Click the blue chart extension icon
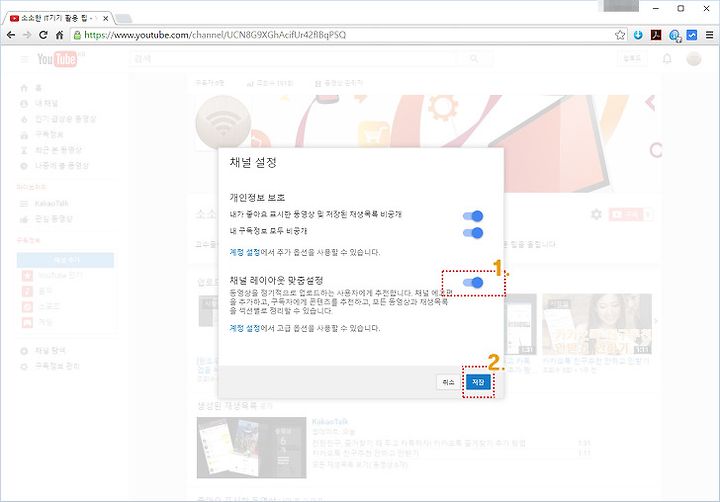 click(692, 35)
